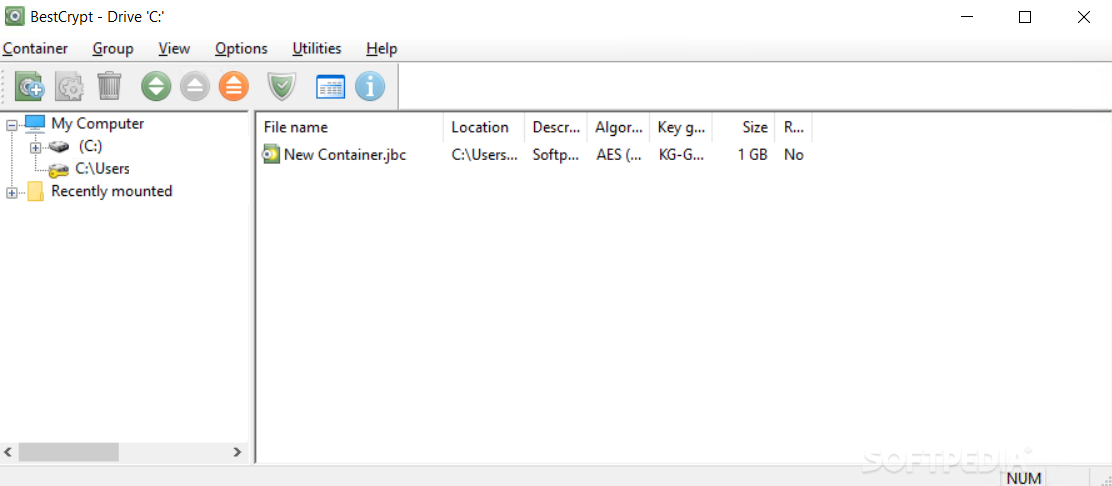Image resolution: width=1112 pixels, height=486 pixels.
Task: Close the BestCrypt window
Action: 1083,18
